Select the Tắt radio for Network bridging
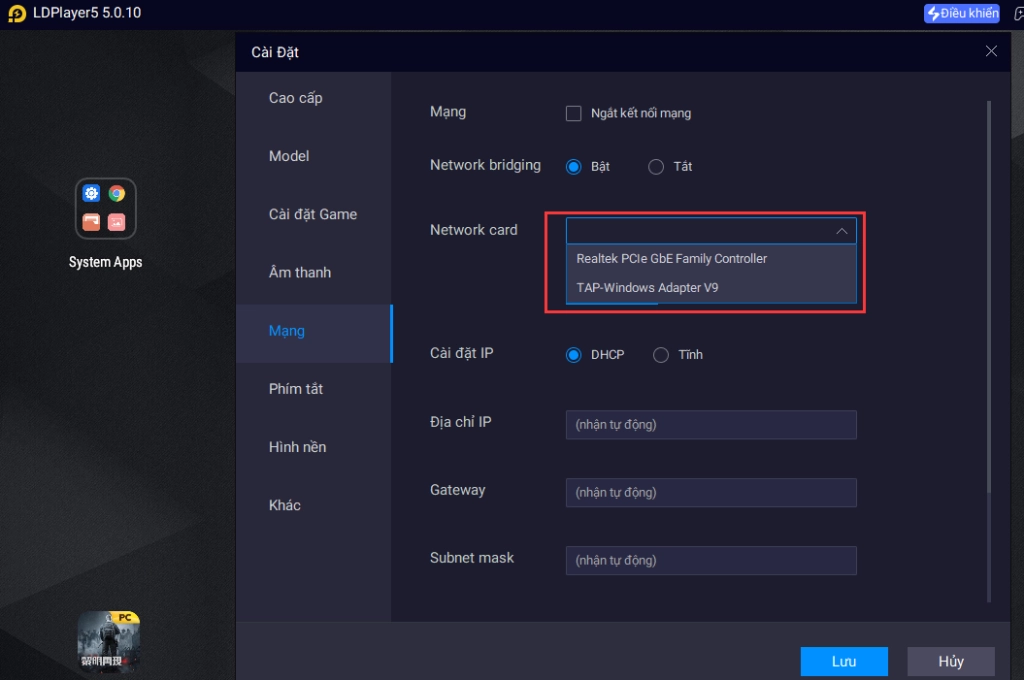 click(656, 167)
